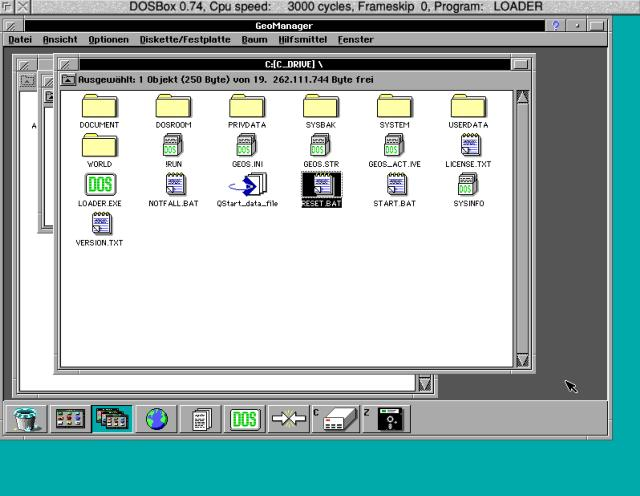Click the globe World button
The height and width of the screenshot is (496, 640).
[157, 419]
